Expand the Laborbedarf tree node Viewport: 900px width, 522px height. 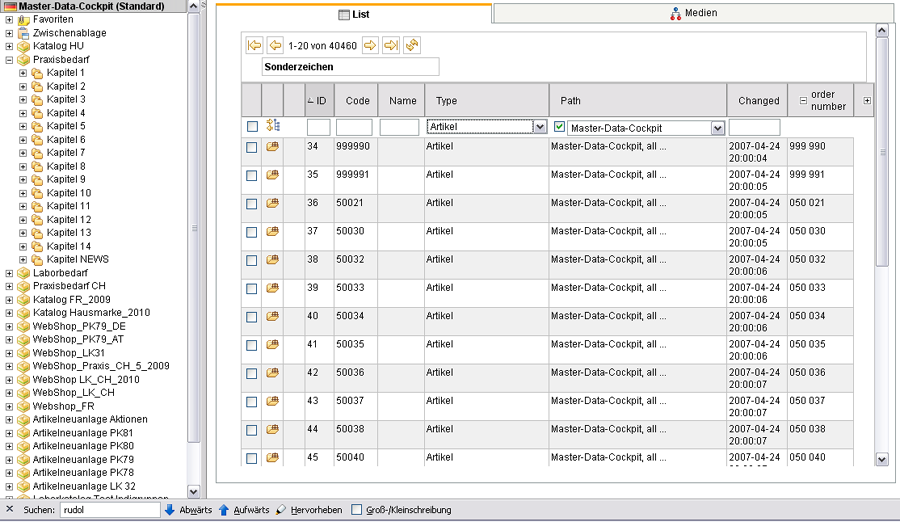(9, 273)
